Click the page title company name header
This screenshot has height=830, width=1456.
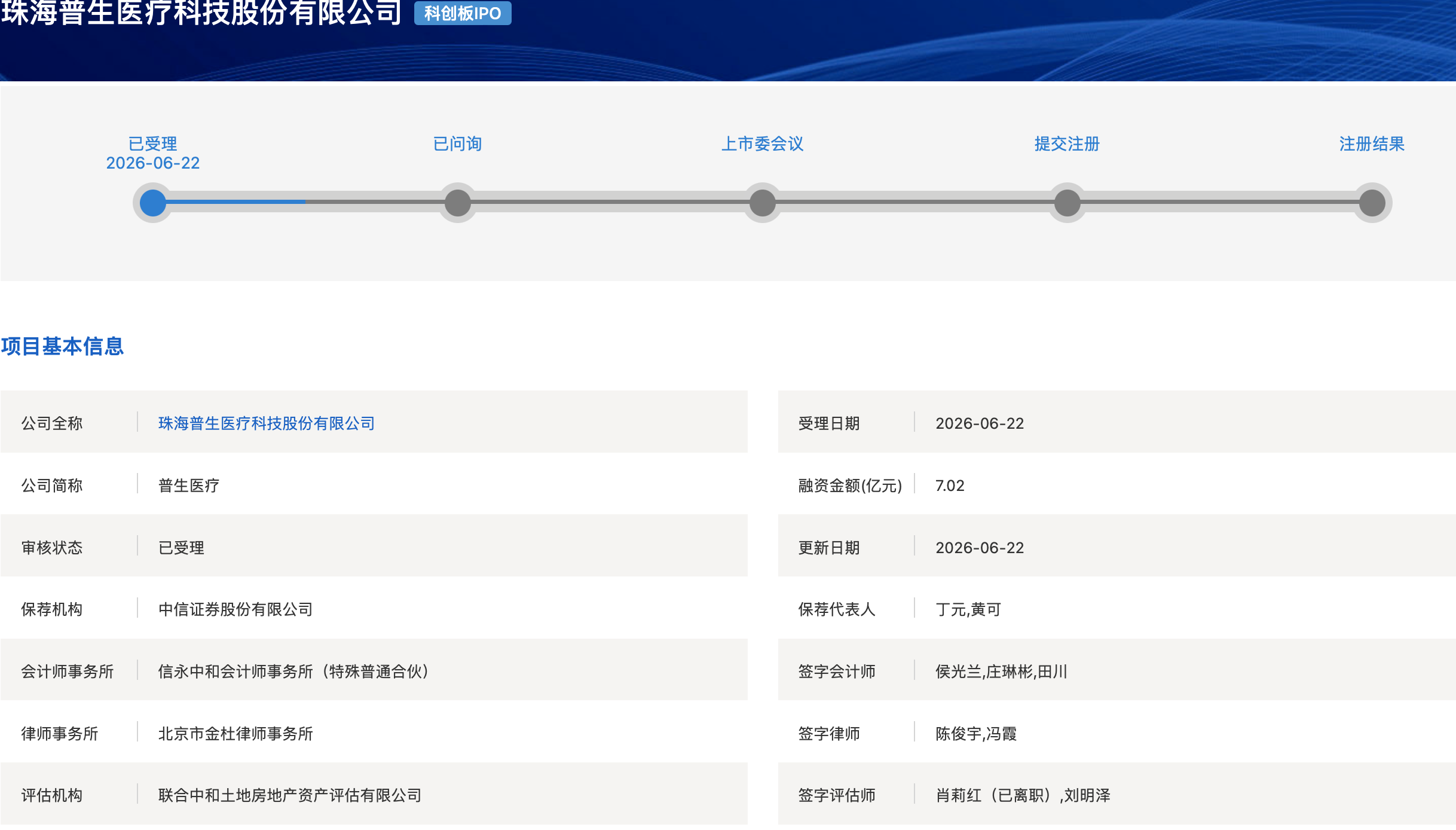201,13
